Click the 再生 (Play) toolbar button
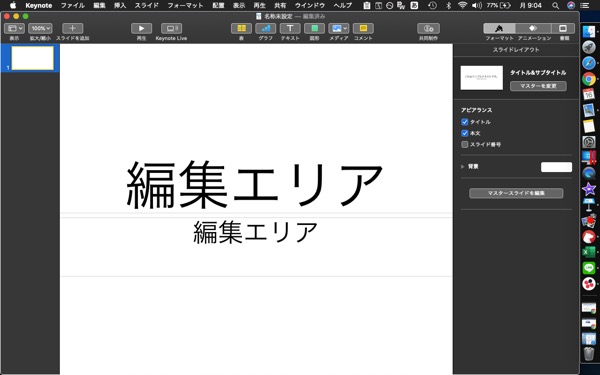 pyautogui.click(x=142, y=28)
